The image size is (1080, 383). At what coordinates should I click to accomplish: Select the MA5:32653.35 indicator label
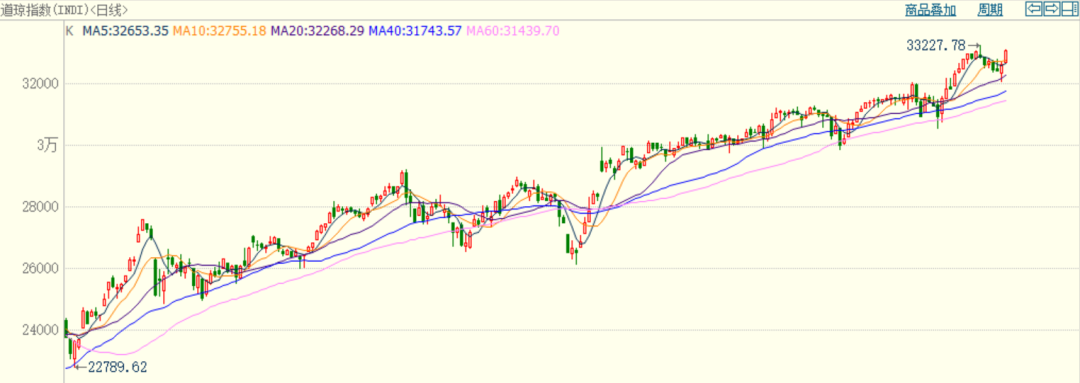point(125,30)
